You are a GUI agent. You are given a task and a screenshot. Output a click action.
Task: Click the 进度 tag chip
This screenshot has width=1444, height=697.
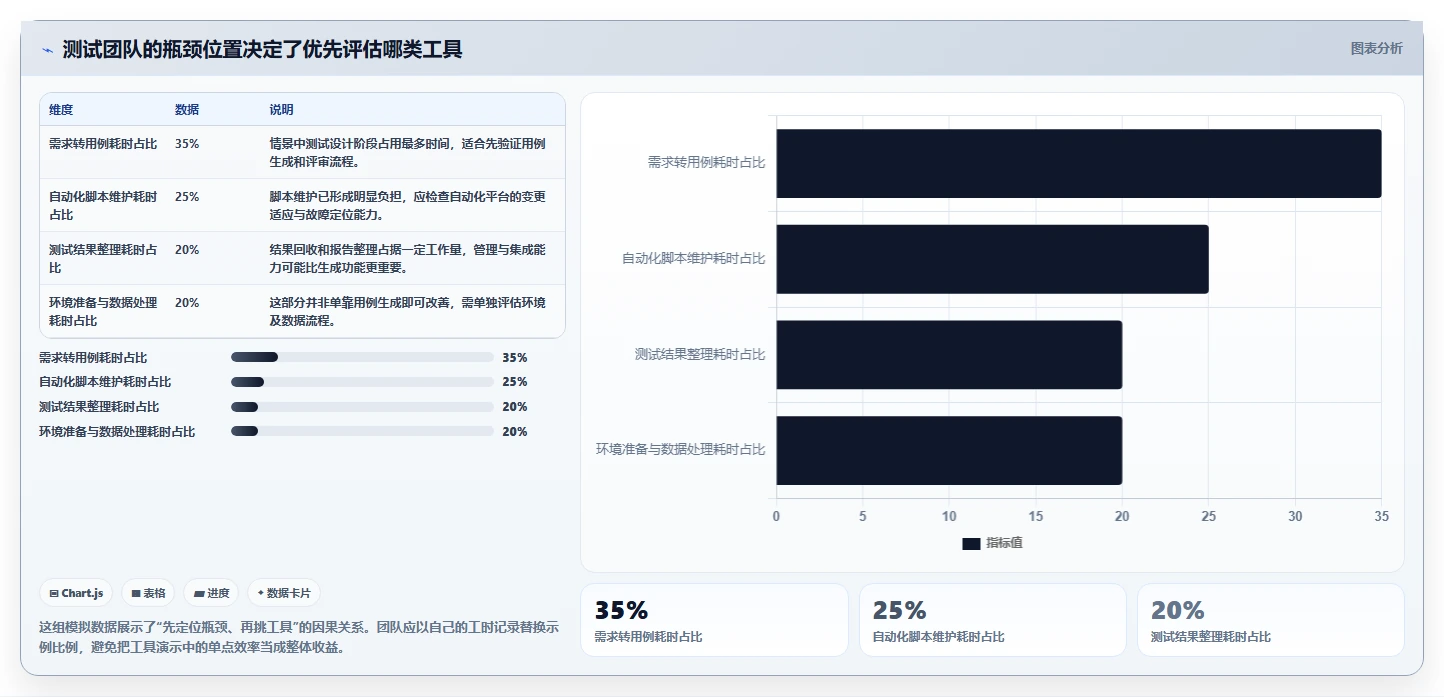212,593
